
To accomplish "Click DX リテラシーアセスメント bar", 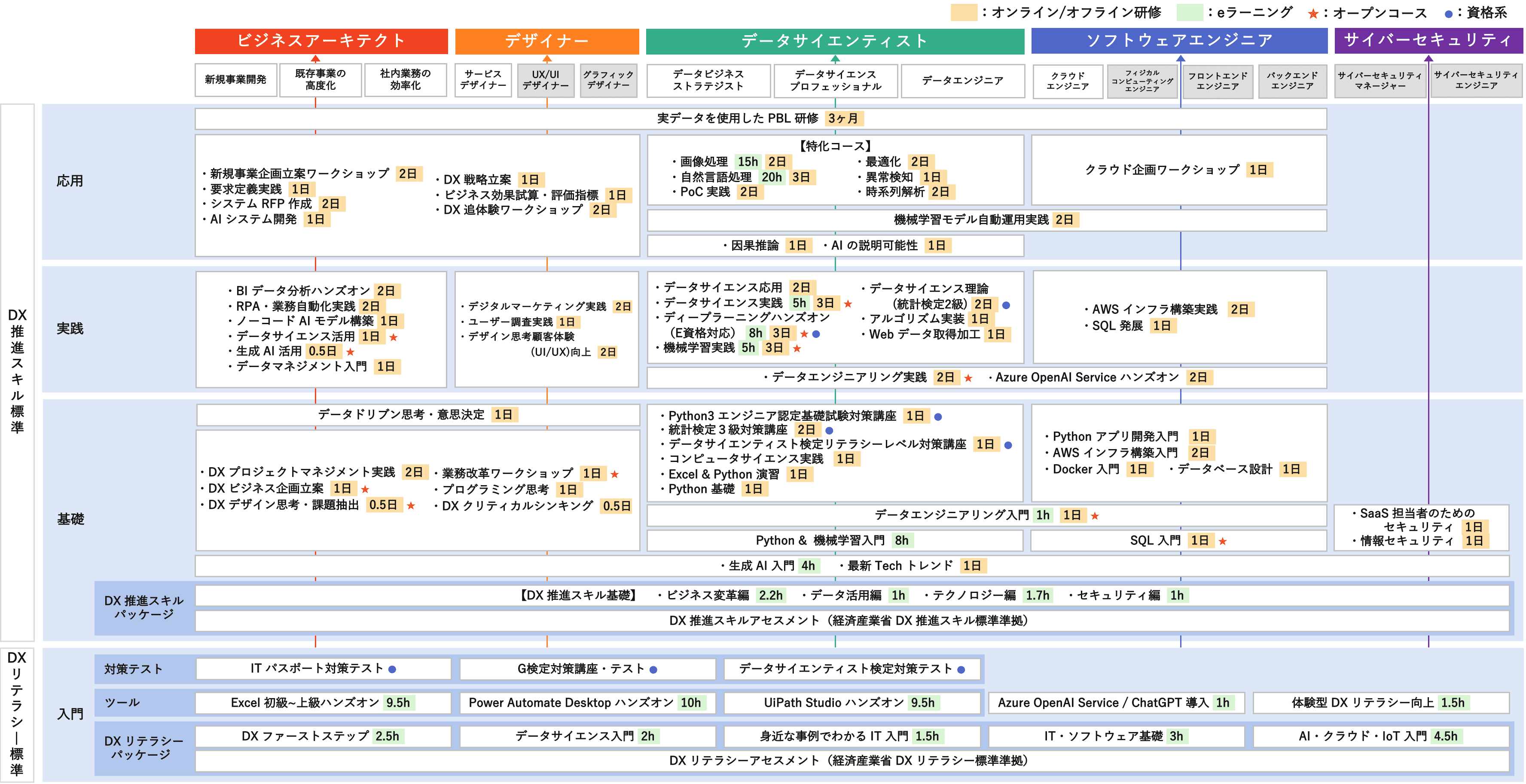I will 852,761.
